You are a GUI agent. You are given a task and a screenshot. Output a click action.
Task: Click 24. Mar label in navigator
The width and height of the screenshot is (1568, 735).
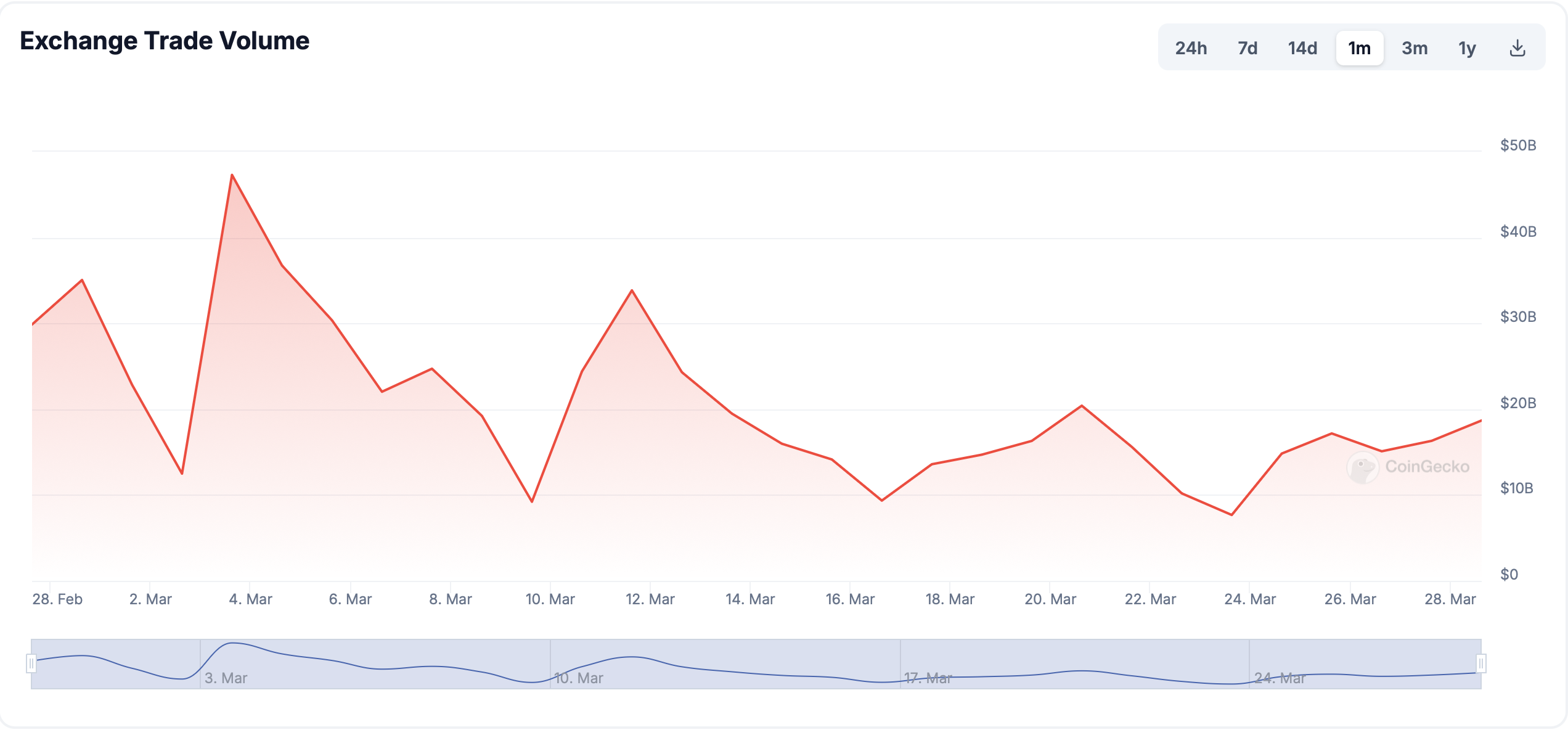click(1280, 678)
